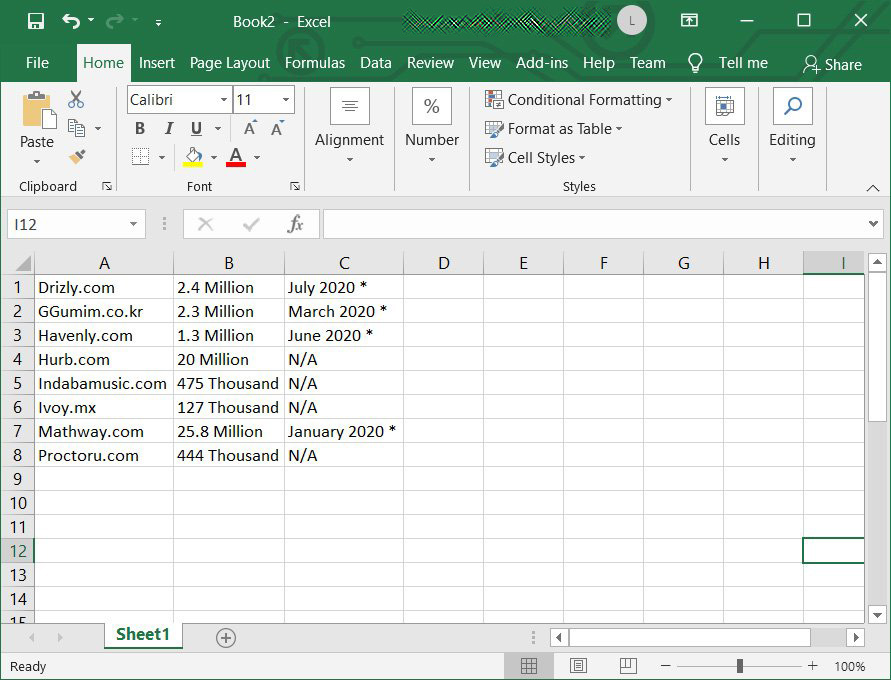Switch to the Page Layout tab
This screenshot has height=680, width=891.
pyautogui.click(x=230, y=62)
